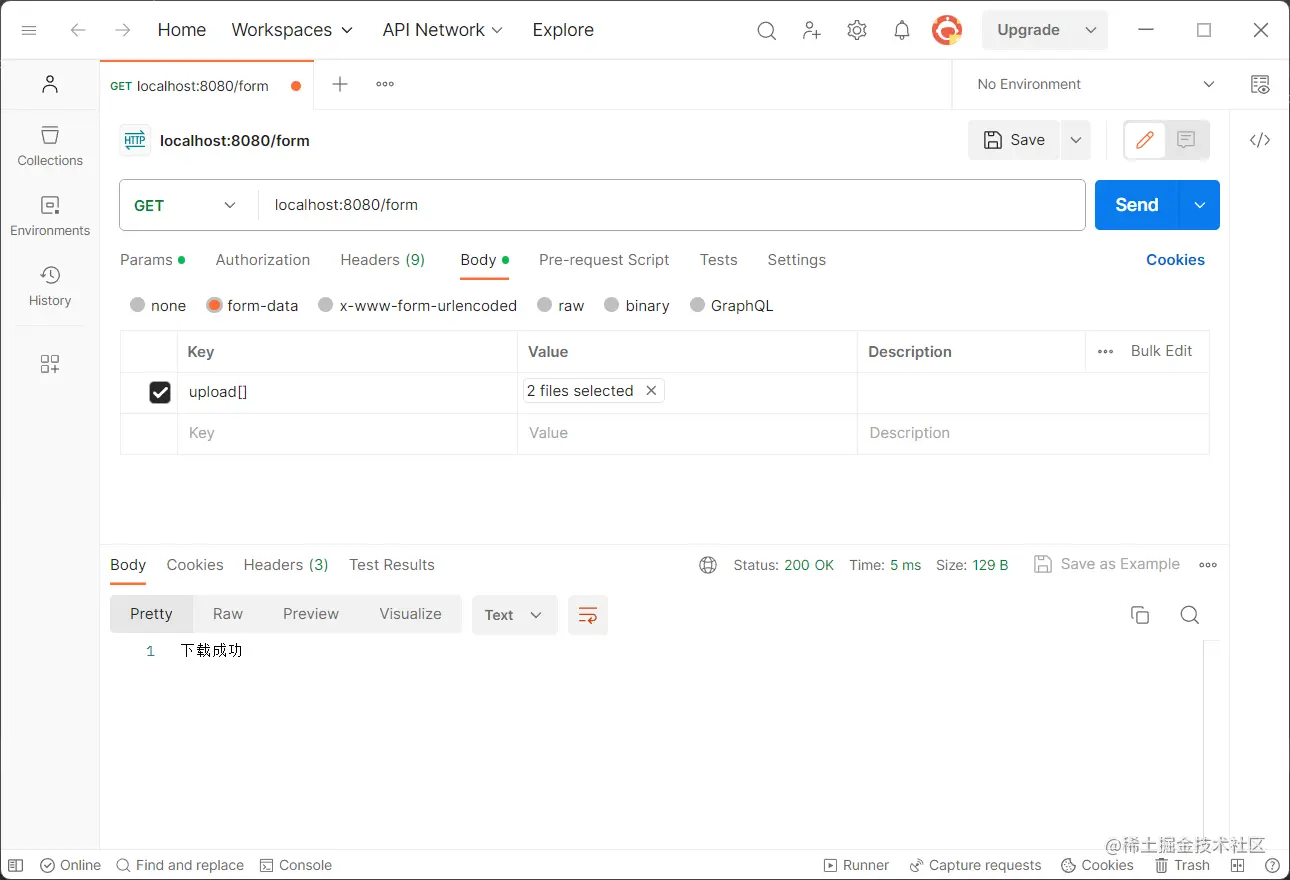Open the two-pane layout icon in status bar
Image resolution: width=1290 pixels, height=880 pixels.
[1238, 865]
